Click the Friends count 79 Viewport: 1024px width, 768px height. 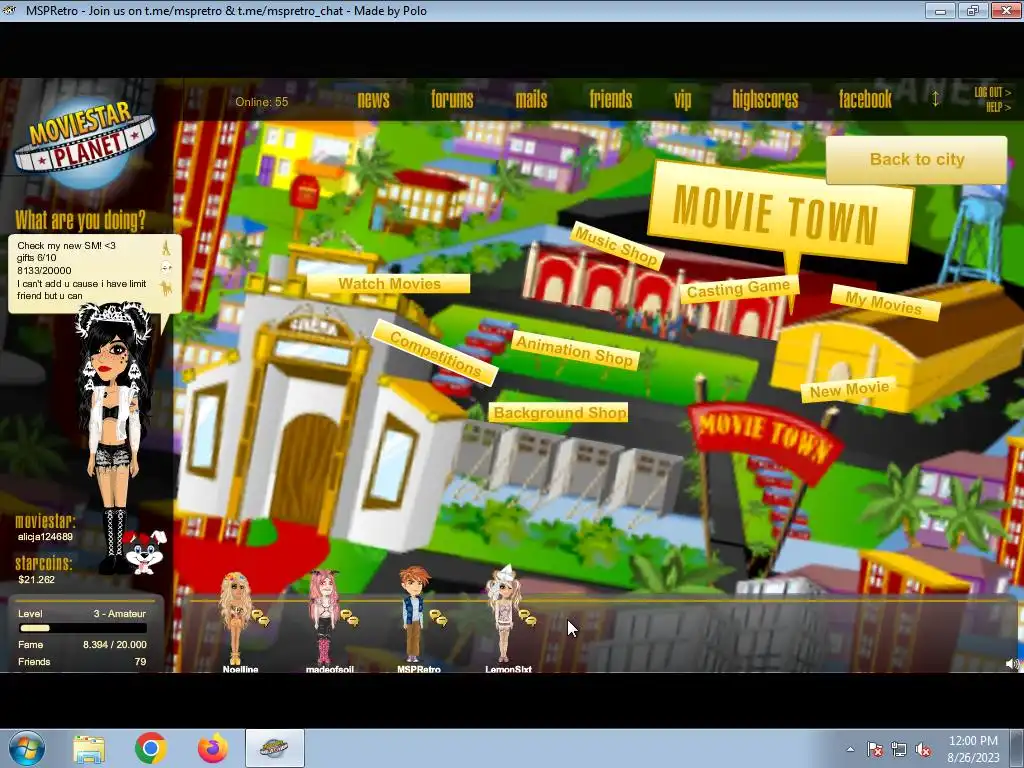(x=140, y=662)
